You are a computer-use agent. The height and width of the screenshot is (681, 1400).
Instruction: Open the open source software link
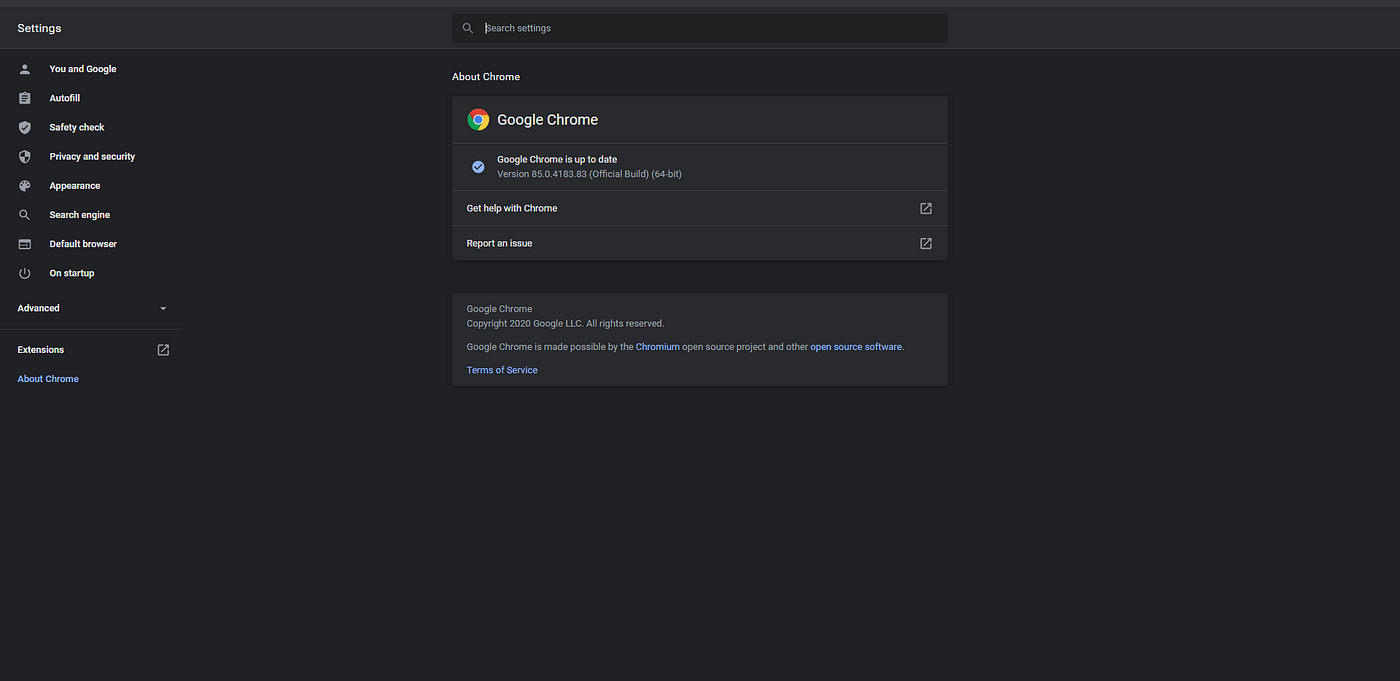pyautogui.click(x=856, y=347)
